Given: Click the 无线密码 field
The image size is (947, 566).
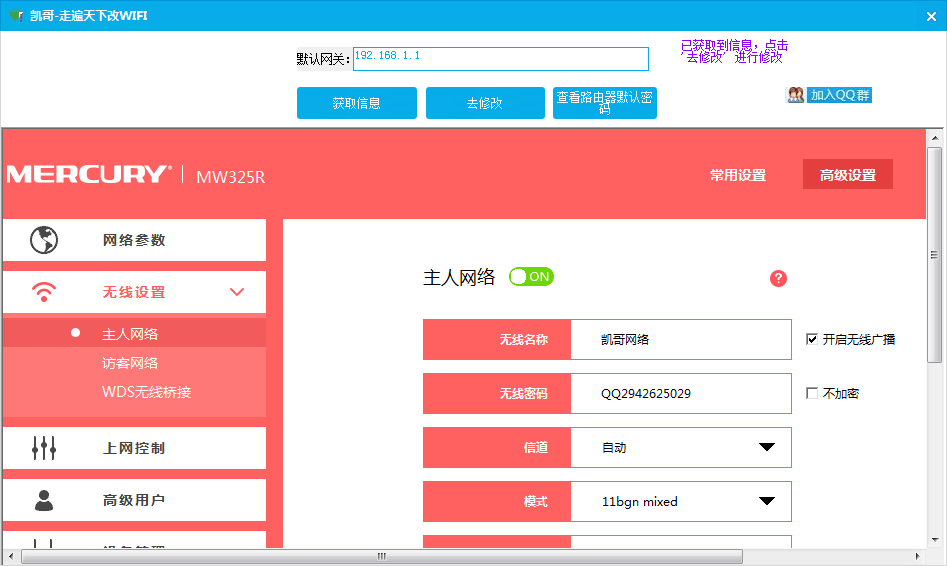Looking at the screenshot, I should pyautogui.click(x=681, y=393).
